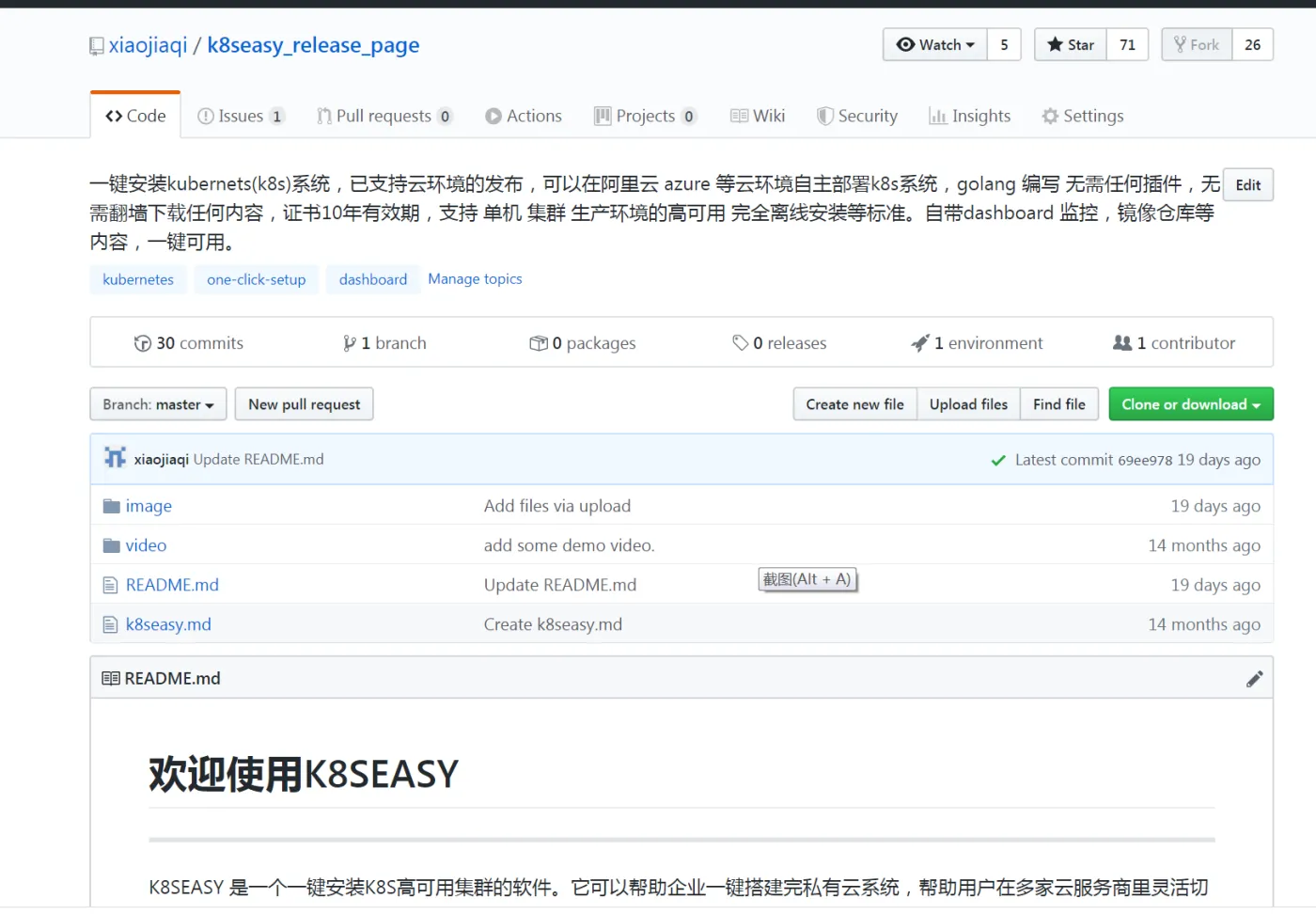Expand the Clone or download menu
Image resolution: width=1316 pixels, height=914 pixels.
tap(1191, 404)
